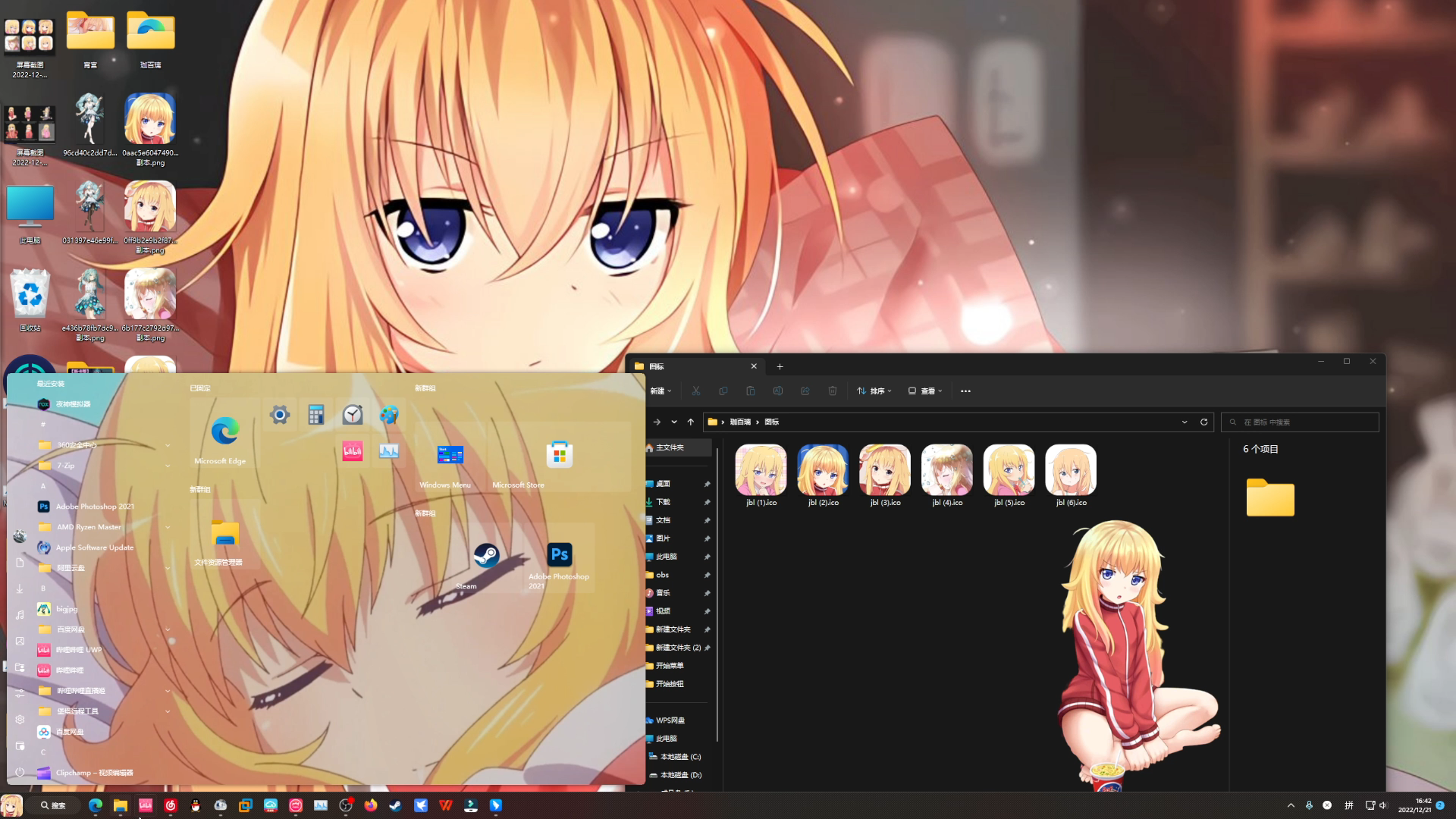1456x819 pixels.
Task: Expand the 排序 sort dropdown
Action: 874,391
